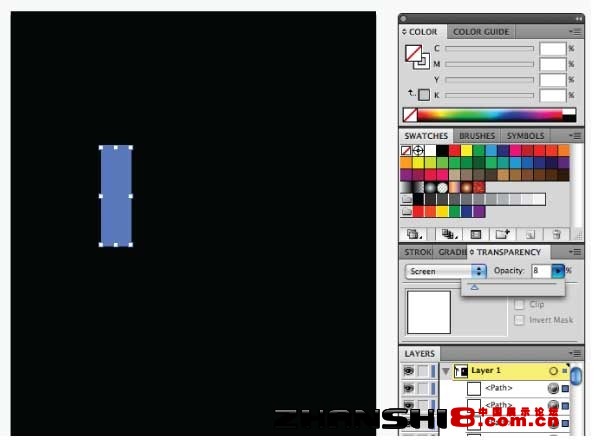Screen dimensions: 599x448
Task: Select the Registration swatch icon
Action: [418, 150]
